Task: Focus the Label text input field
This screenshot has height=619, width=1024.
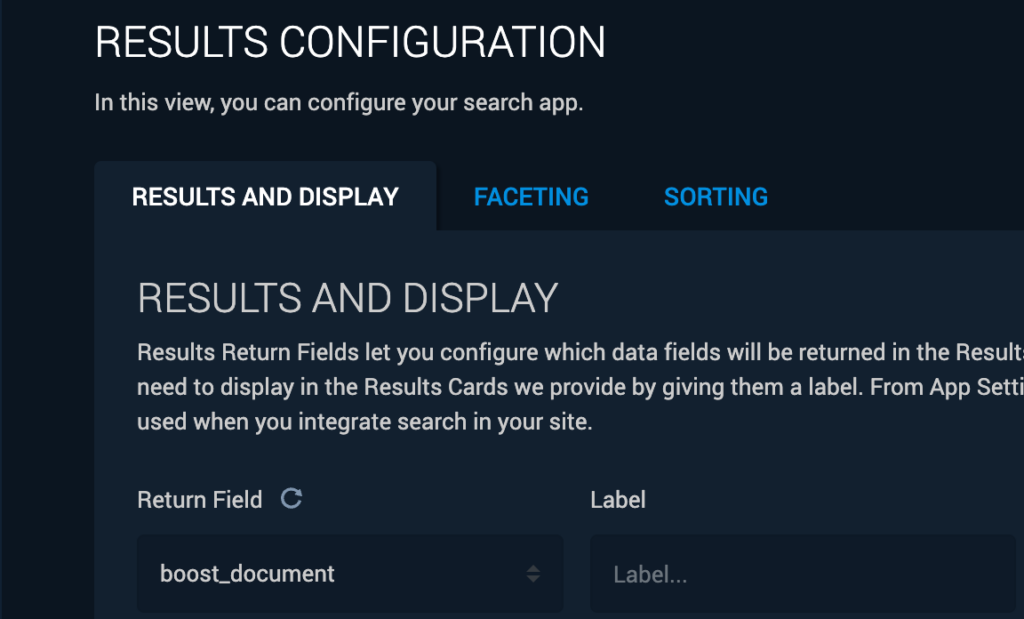Action: pyautogui.click(x=802, y=574)
